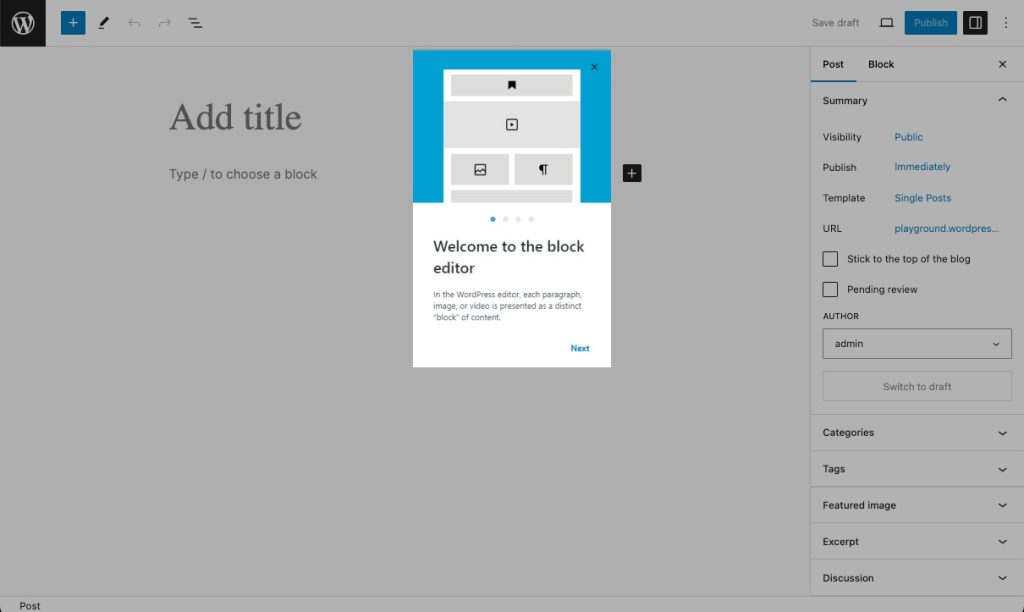
Task: Expand the Excerpt panel
Action: [x=917, y=541]
